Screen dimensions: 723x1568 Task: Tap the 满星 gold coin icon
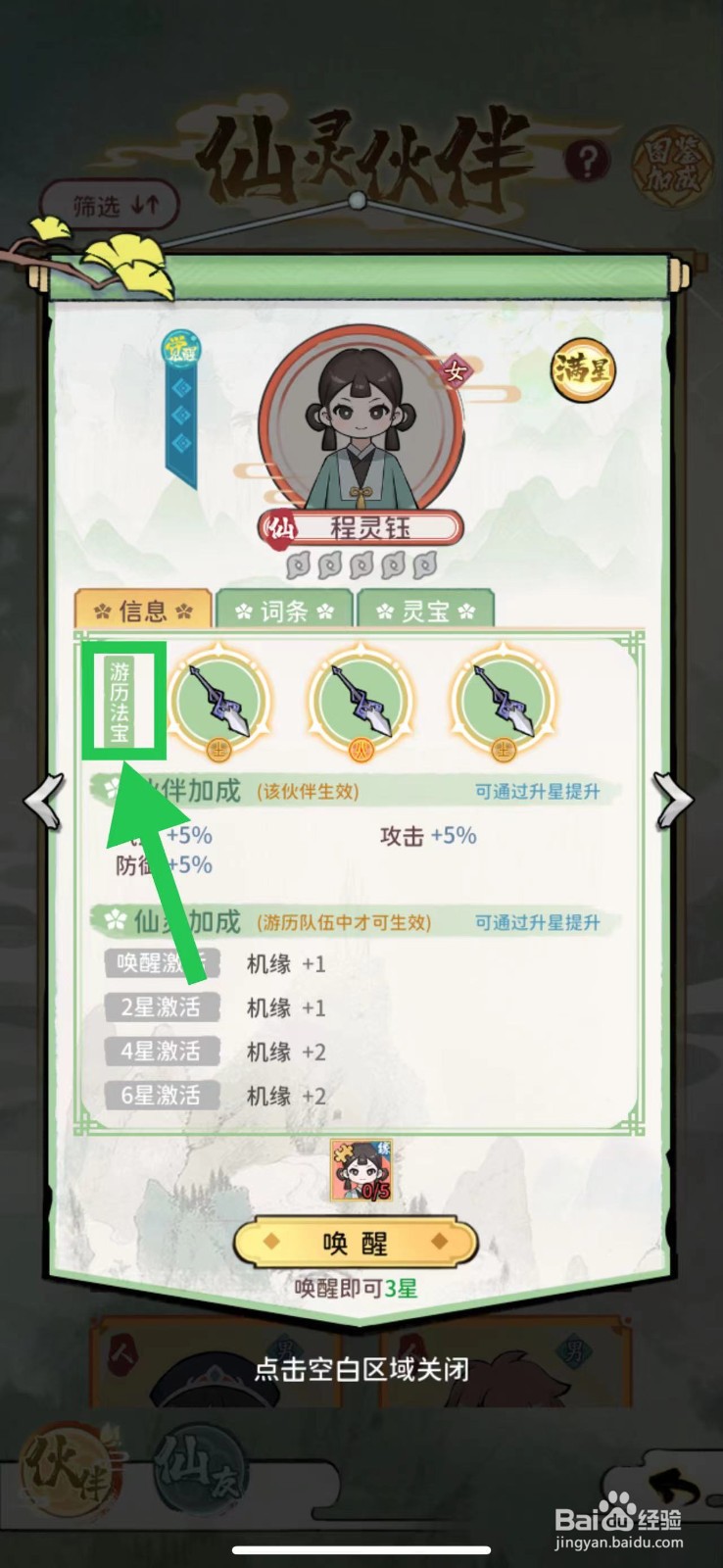pos(583,369)
